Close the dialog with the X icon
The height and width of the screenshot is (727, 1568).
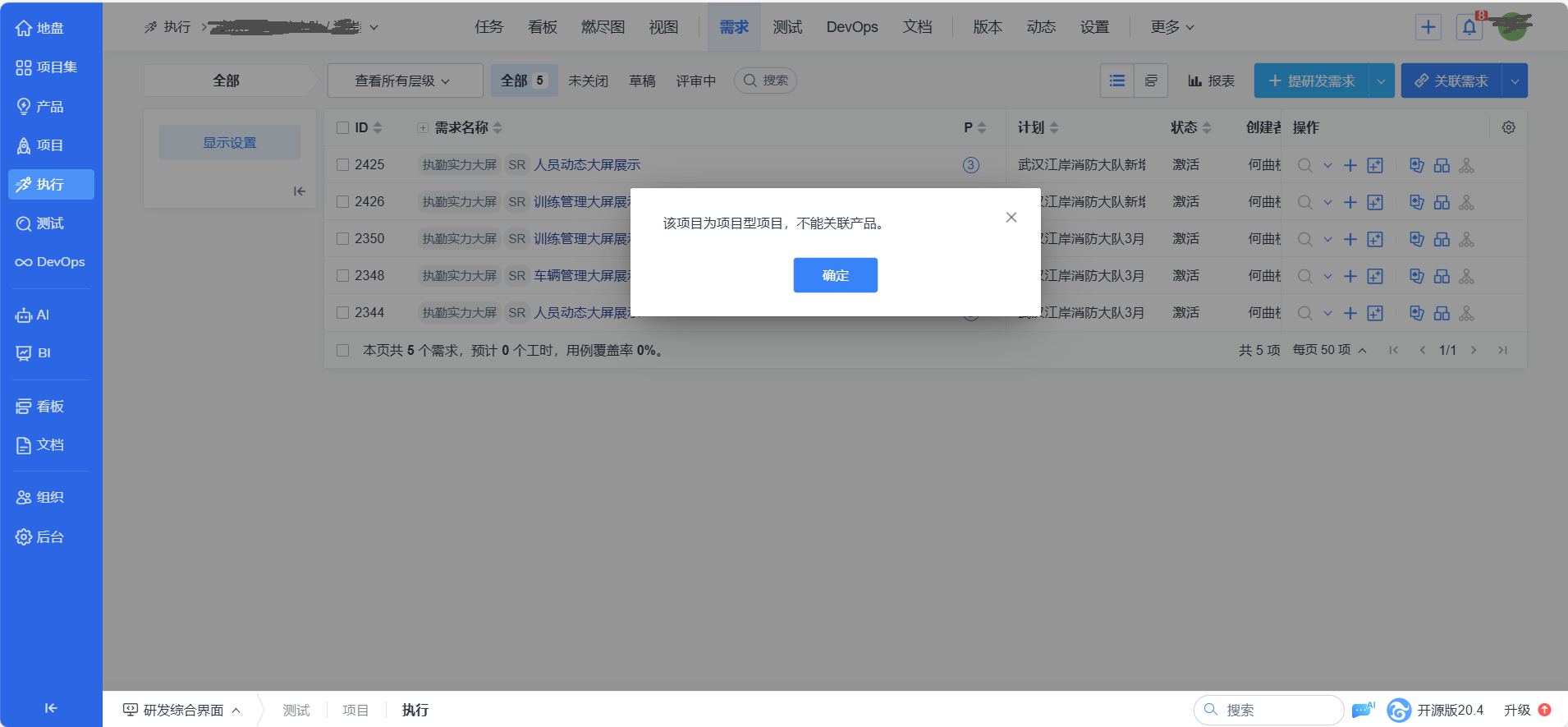1011,218
